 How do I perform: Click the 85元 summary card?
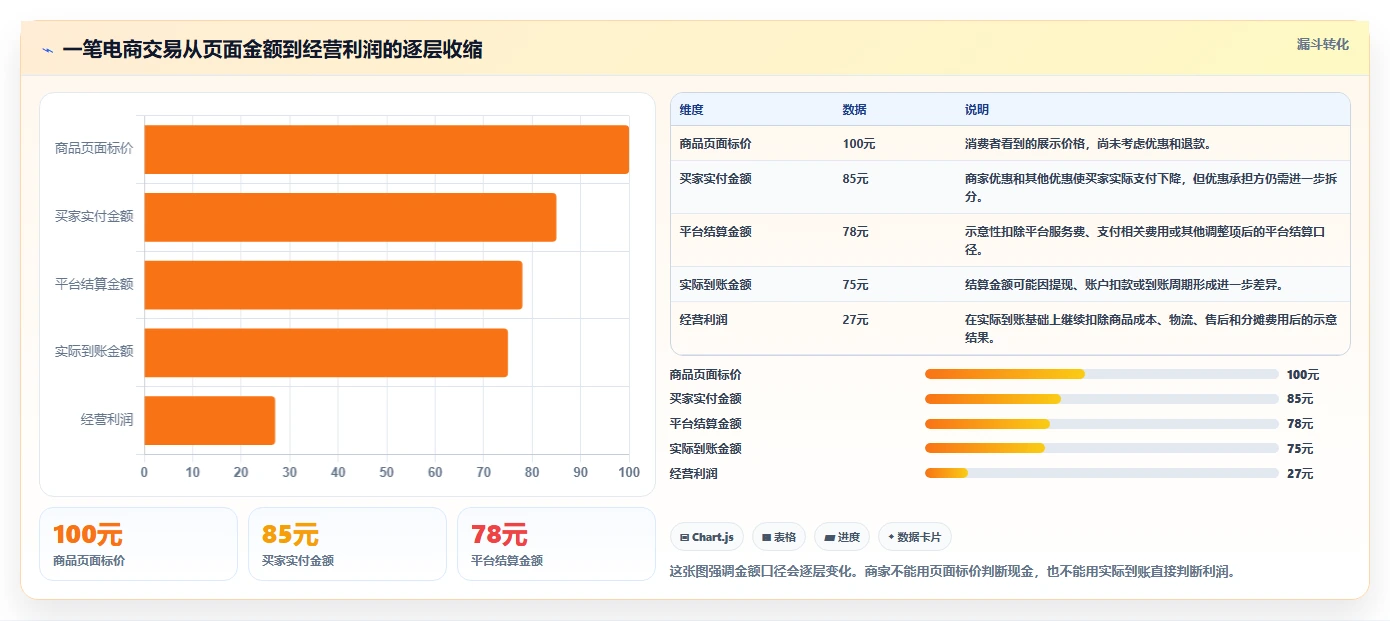click(347, 544)
